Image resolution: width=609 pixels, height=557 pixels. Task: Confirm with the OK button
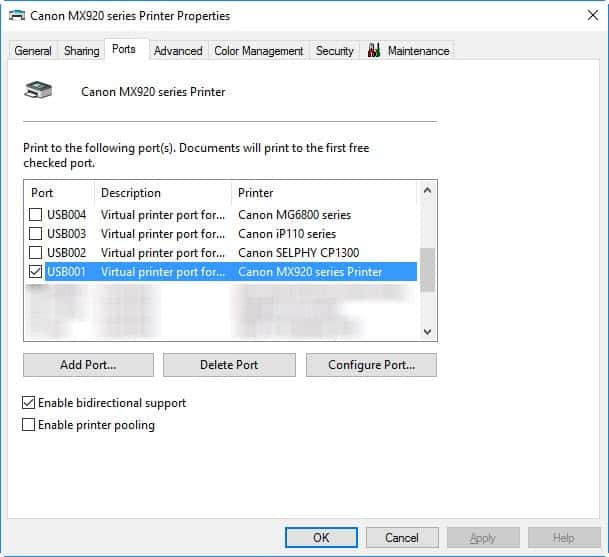[321, 538]
